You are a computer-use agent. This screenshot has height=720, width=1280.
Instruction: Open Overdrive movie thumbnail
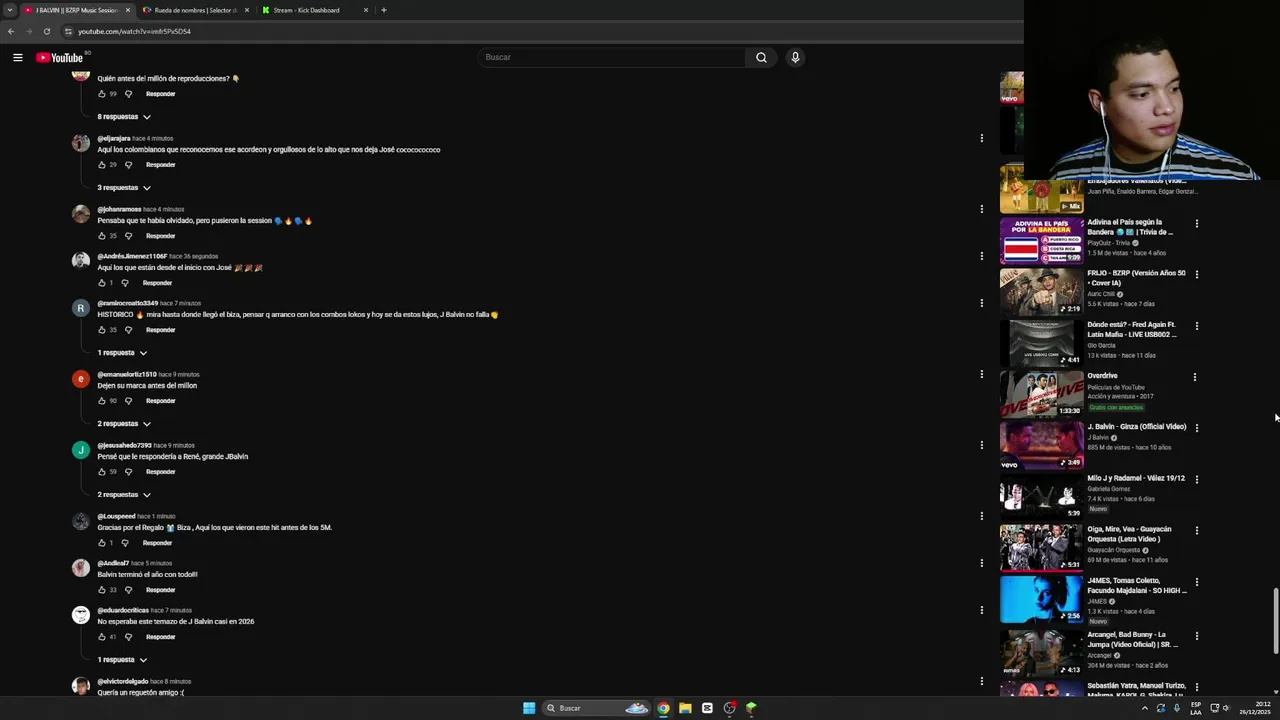click(1041, 394)
